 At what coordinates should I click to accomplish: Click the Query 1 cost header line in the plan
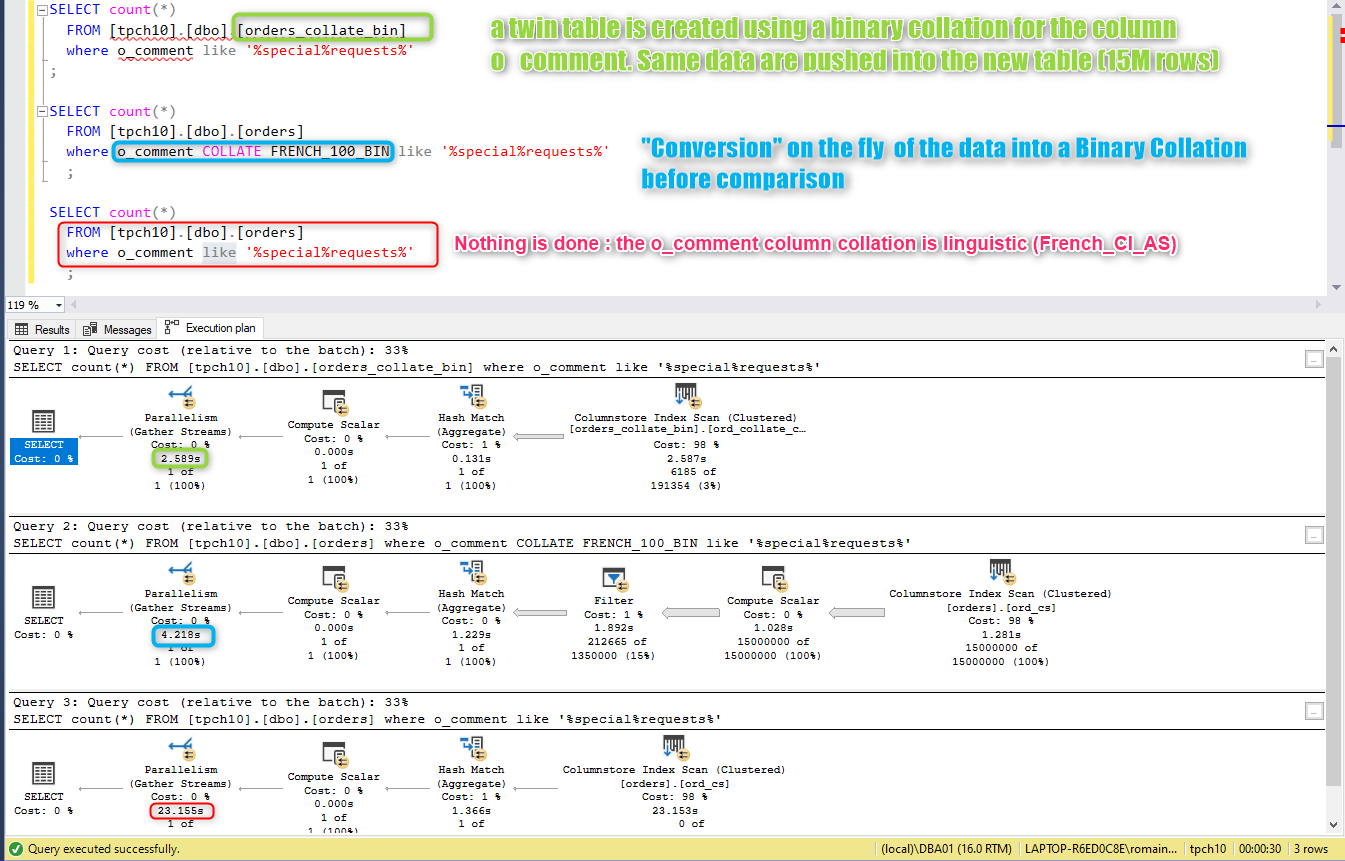[211, 350]
